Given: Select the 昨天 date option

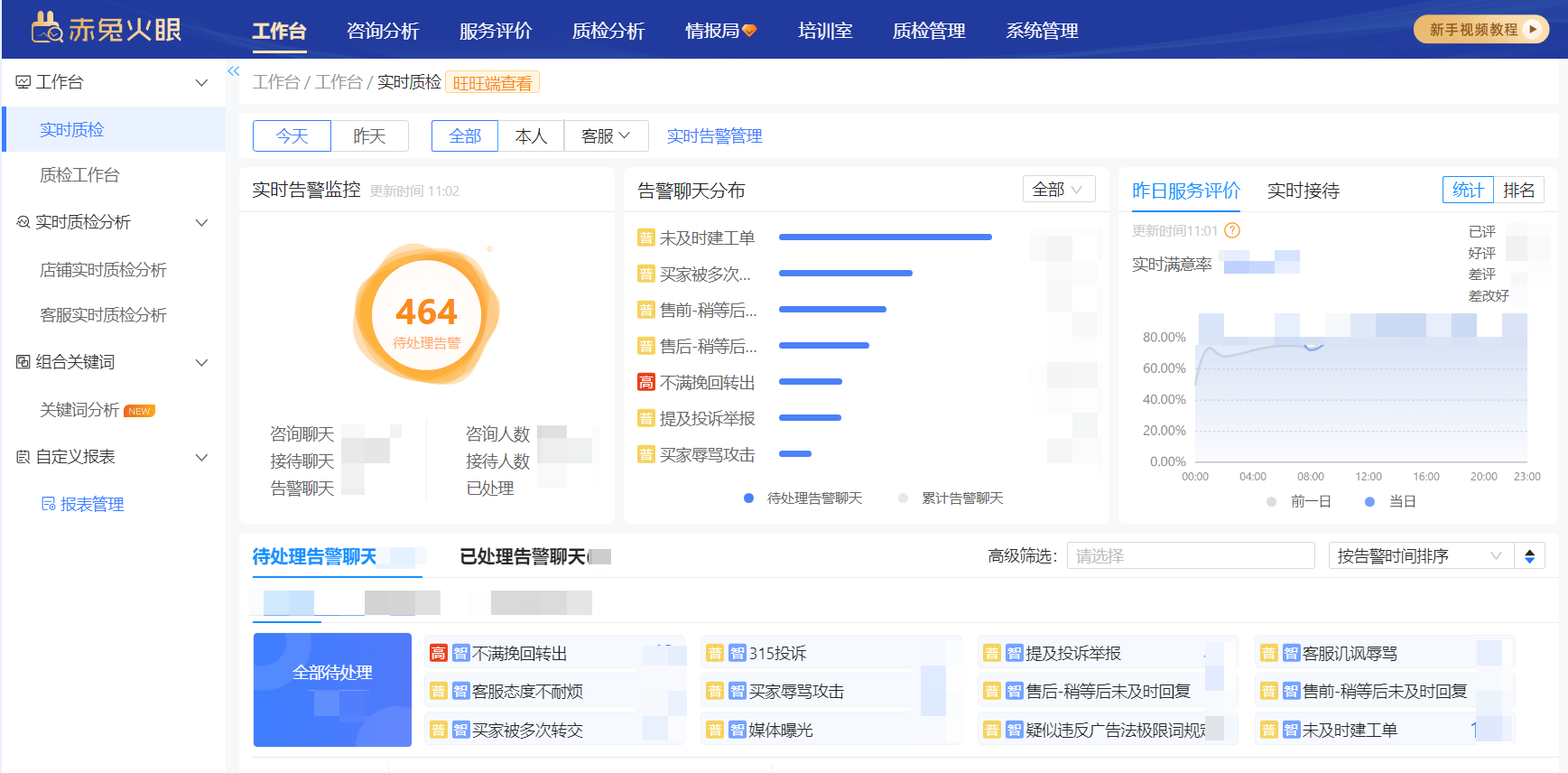Looking at the screenshot, I should click(x=369, y=136).
